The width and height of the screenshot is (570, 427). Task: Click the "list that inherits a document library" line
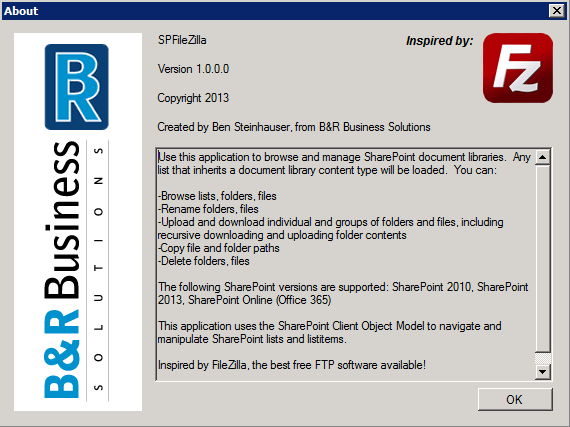[327, 170]
